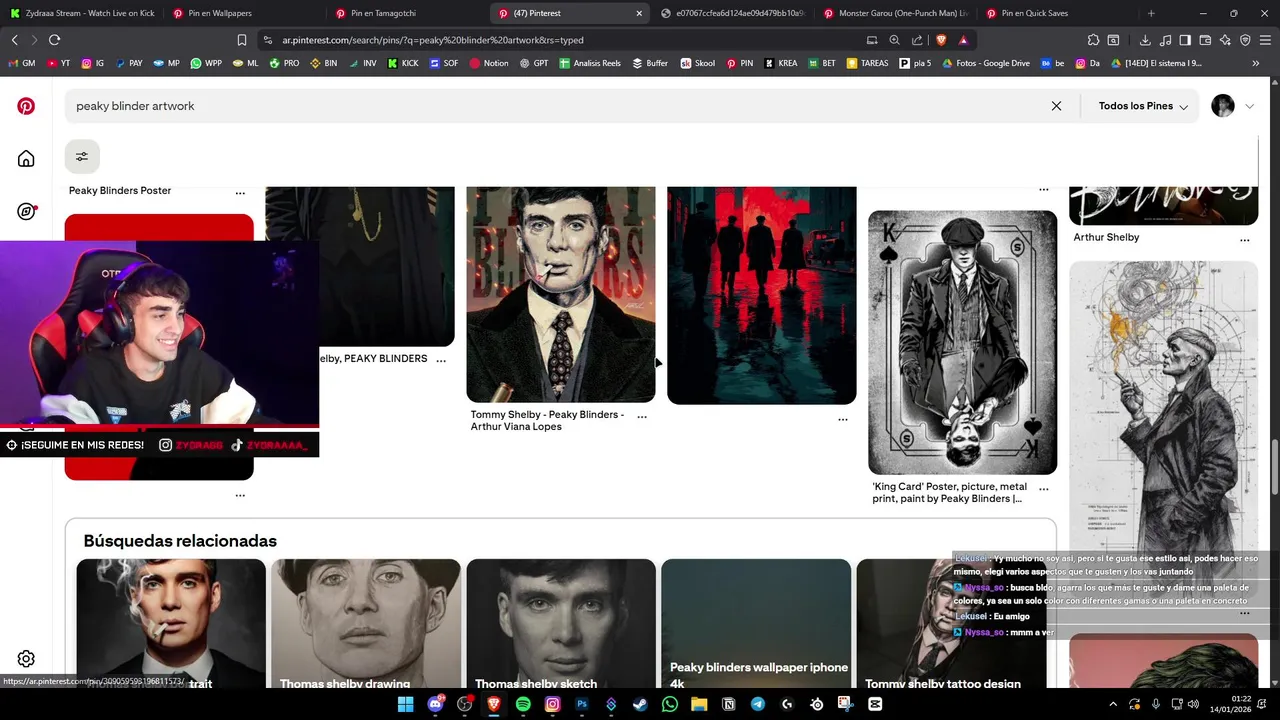Image resolution: width=1280 pixels, height=720 pixels.
Task: Open more options for Arthur Shelby pin
Action: pos(1245,240)
